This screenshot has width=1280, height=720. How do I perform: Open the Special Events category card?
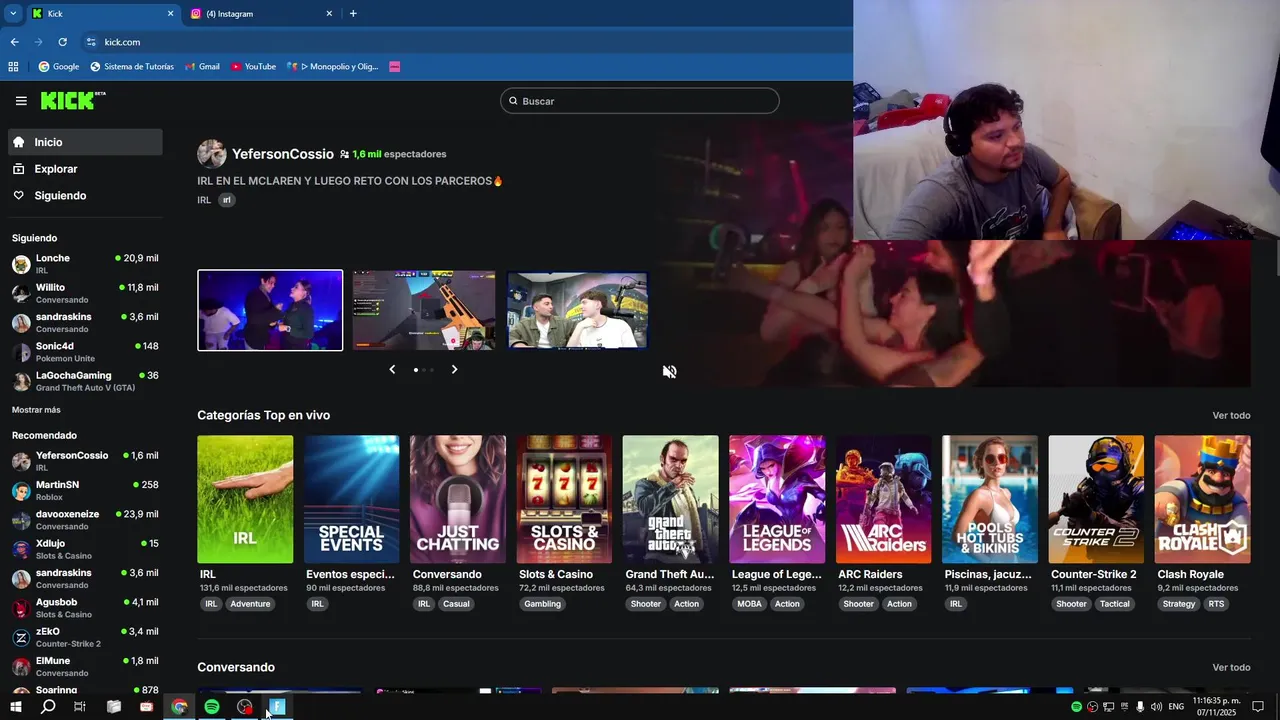pos(351,499)
